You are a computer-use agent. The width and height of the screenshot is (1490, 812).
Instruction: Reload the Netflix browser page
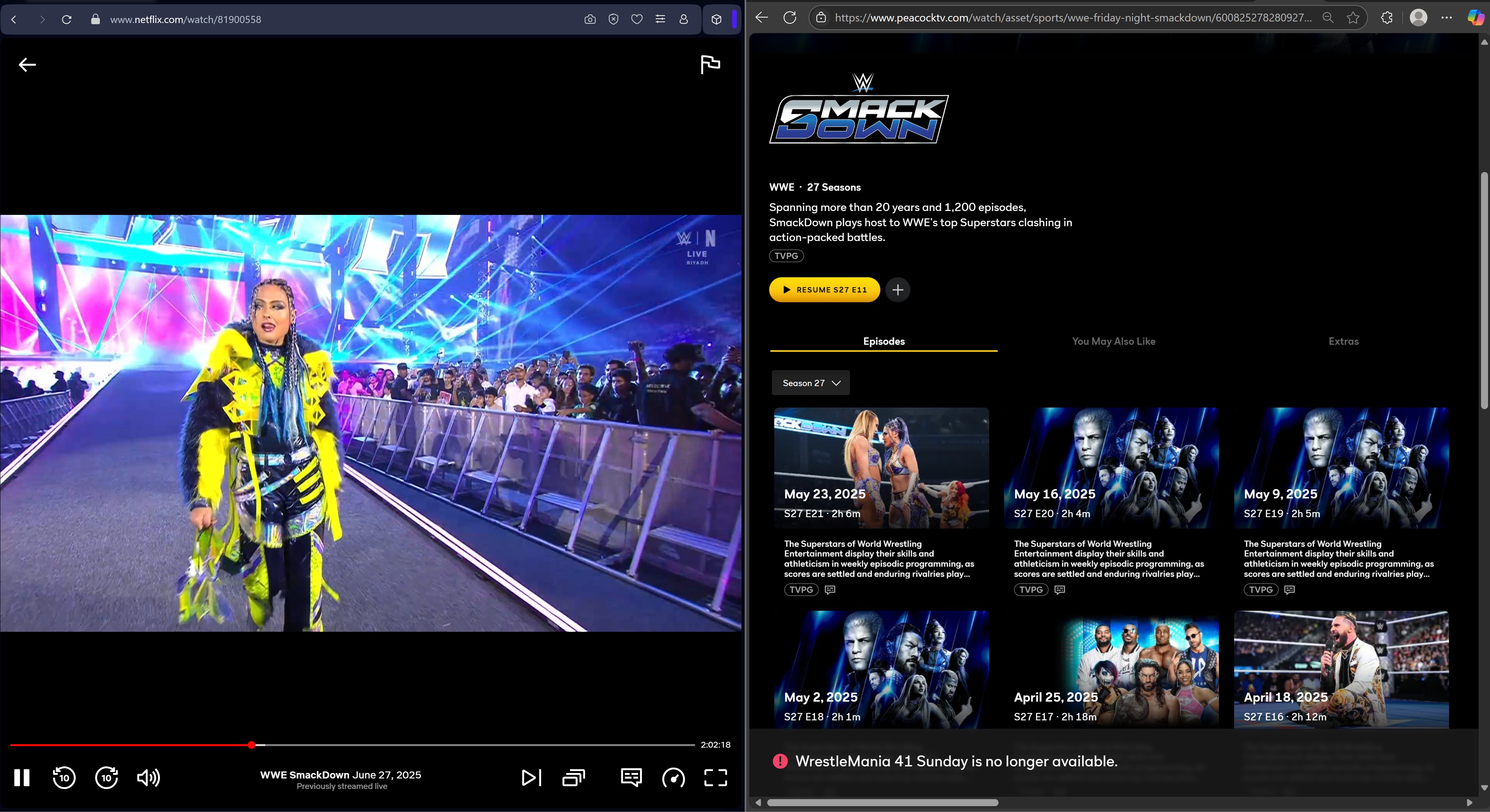pos(67,19)
